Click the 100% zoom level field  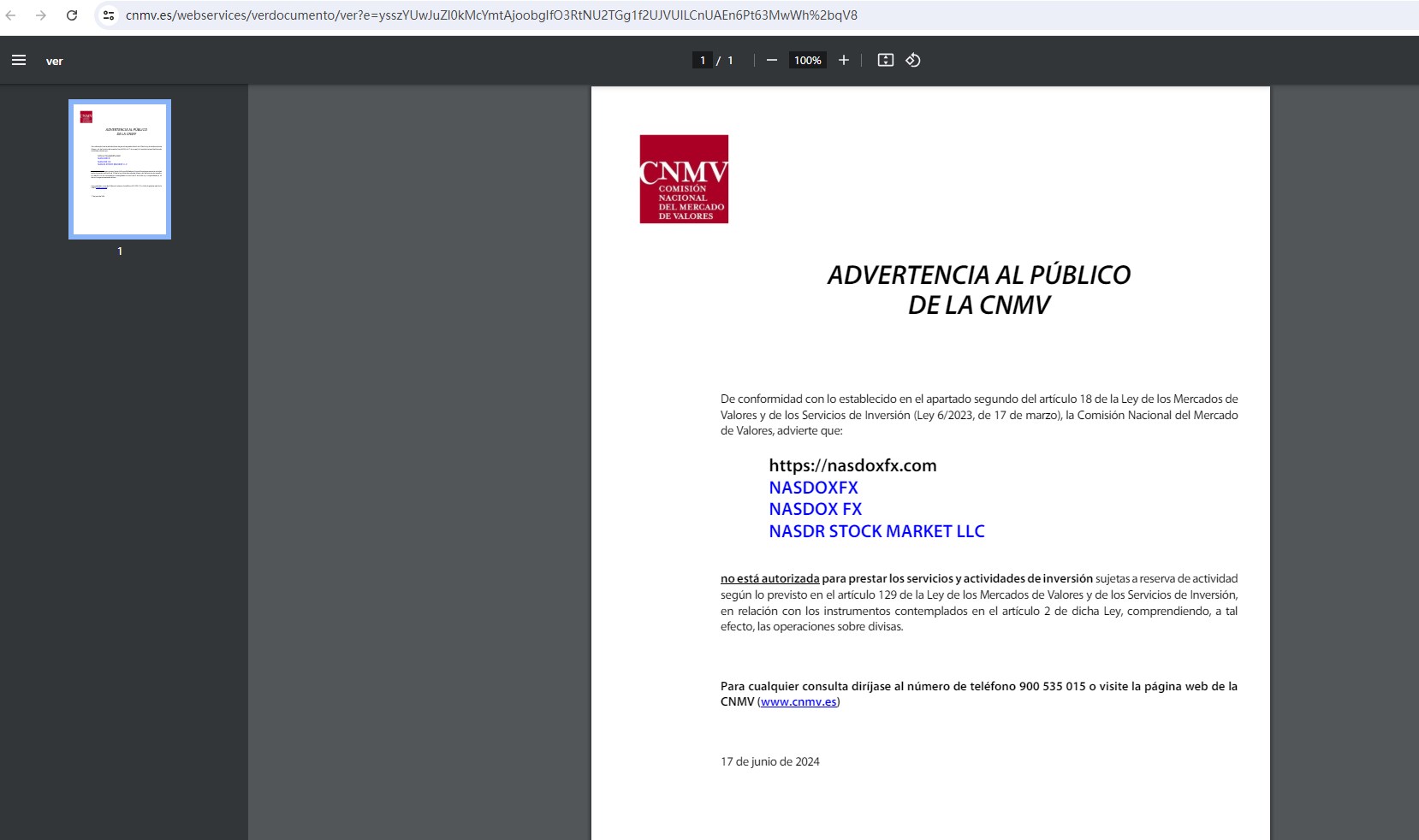click(x=808, y=60)
